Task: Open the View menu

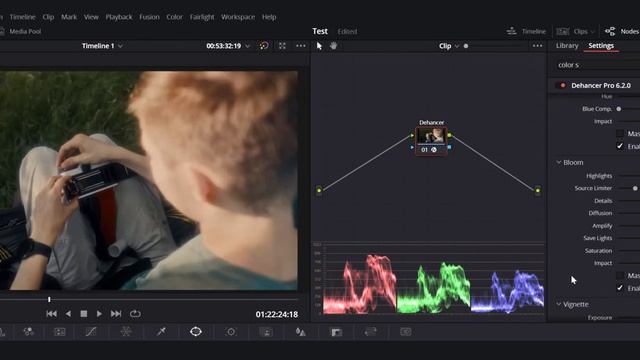Action: pos(91,17)
